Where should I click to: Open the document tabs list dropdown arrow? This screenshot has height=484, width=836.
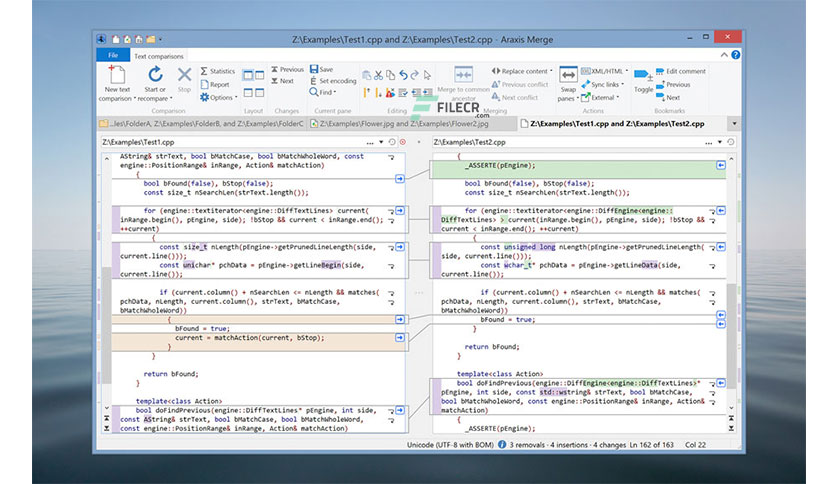tap(734, 124)
